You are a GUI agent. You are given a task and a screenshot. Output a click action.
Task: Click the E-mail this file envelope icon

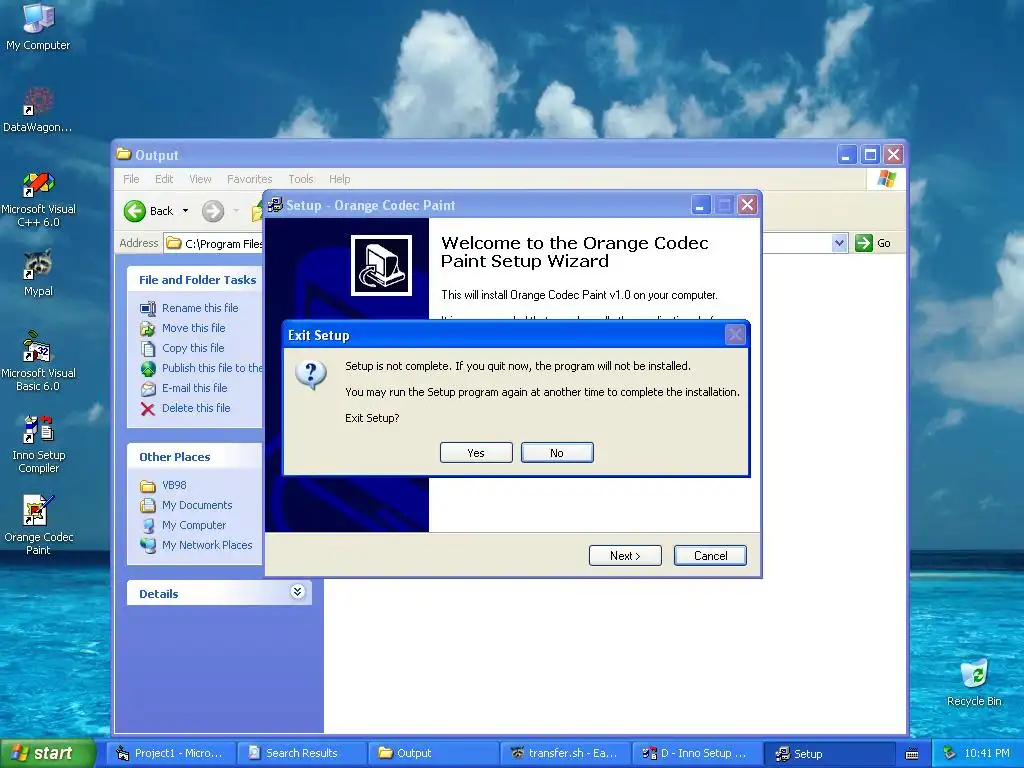coord(148,389)
